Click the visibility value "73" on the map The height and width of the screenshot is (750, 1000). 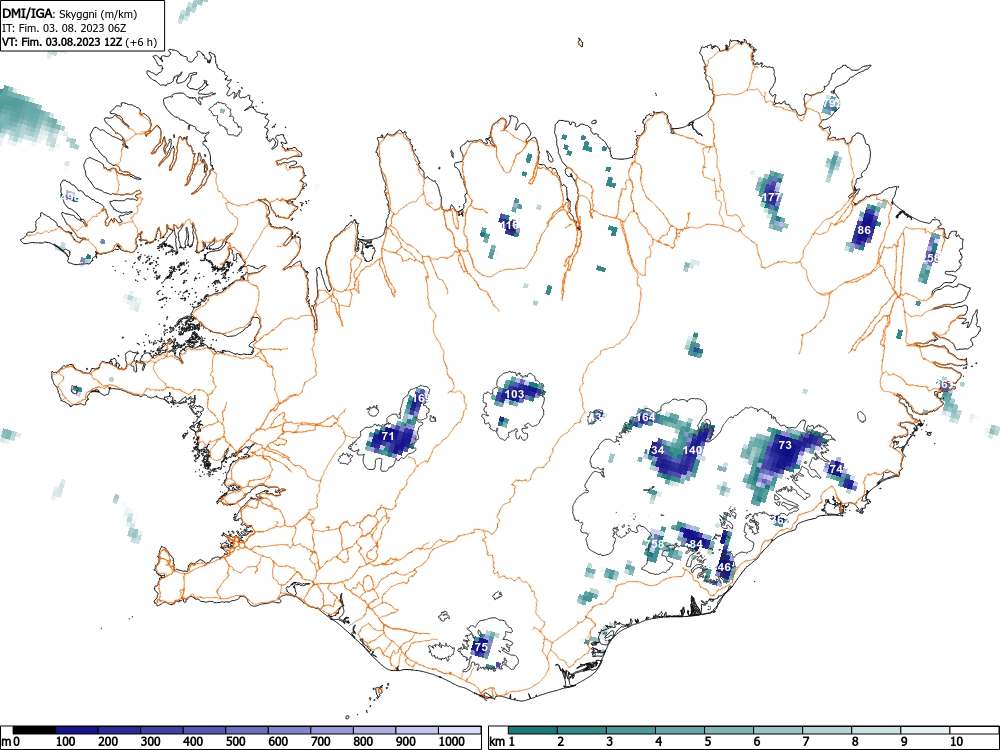785,445
